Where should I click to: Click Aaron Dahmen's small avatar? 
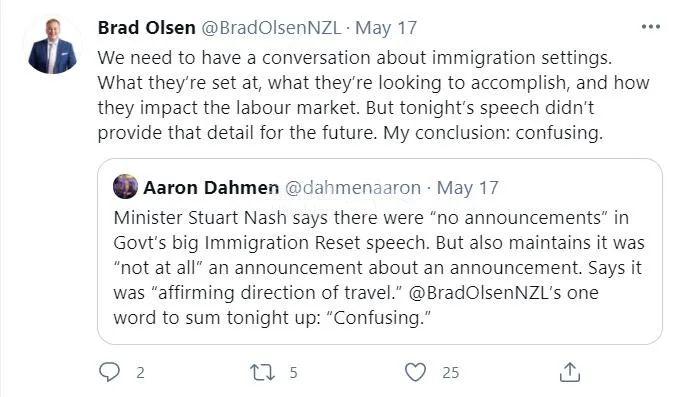(x=125, y=186)
